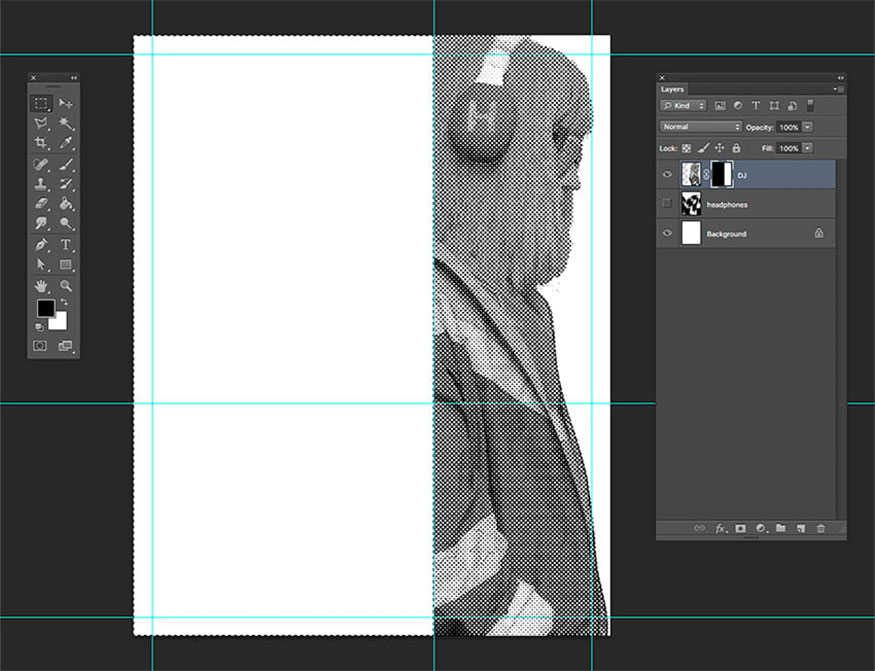The width and height of the screenshot is (875, 671).
Task: Select the Magic Wand tool
Action: tap(66, 124)
